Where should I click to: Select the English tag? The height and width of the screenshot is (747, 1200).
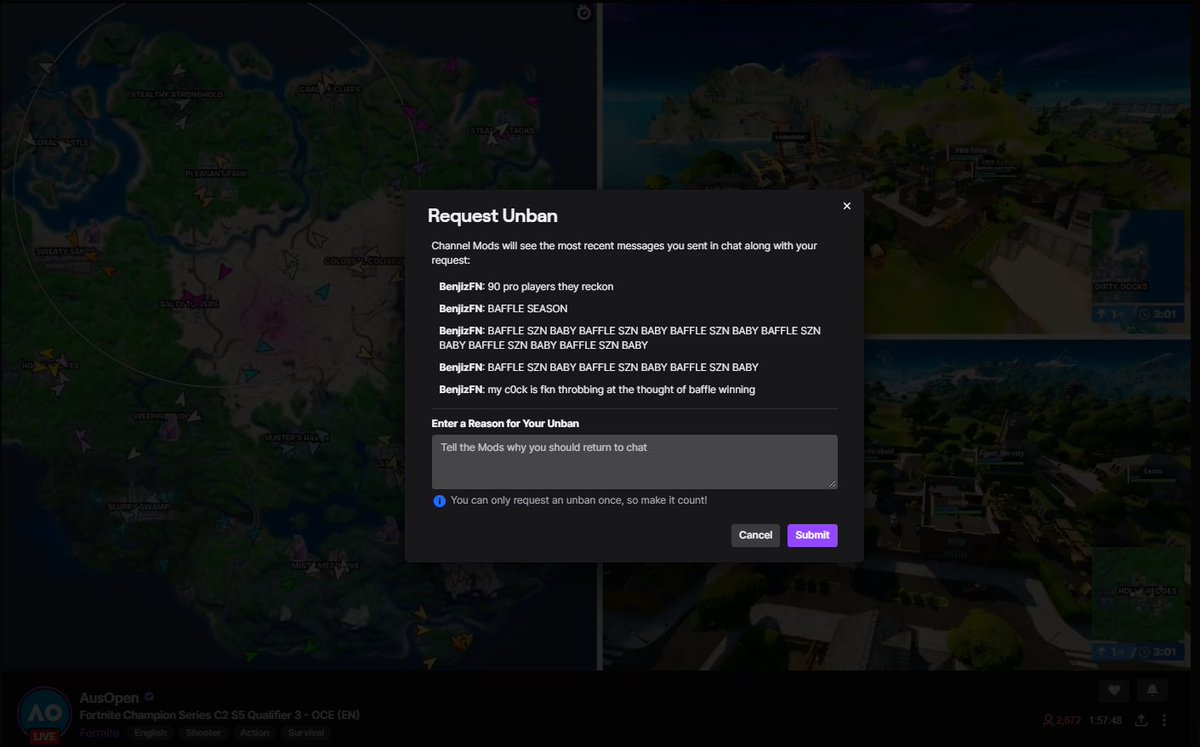[150, 733]
